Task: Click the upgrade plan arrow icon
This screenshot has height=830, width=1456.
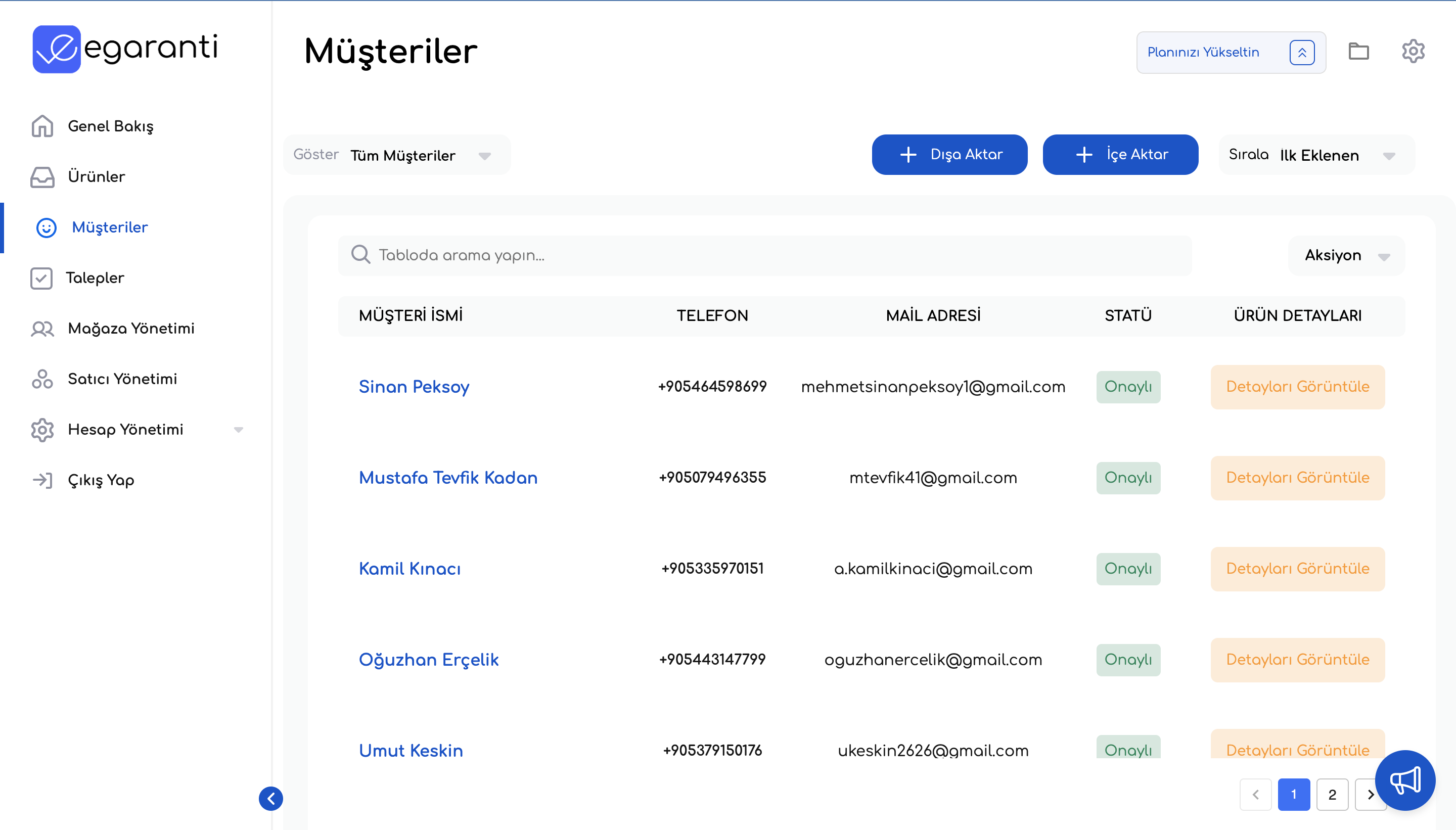Action: (x=1301, y=53)
